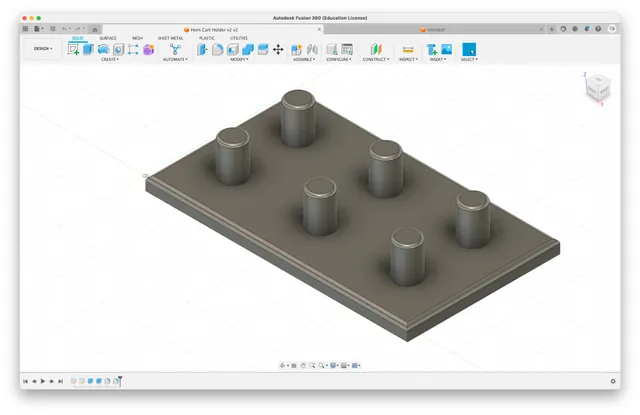
Task: Open the CONSTRUCT dropdown menu
Action: 376,60
